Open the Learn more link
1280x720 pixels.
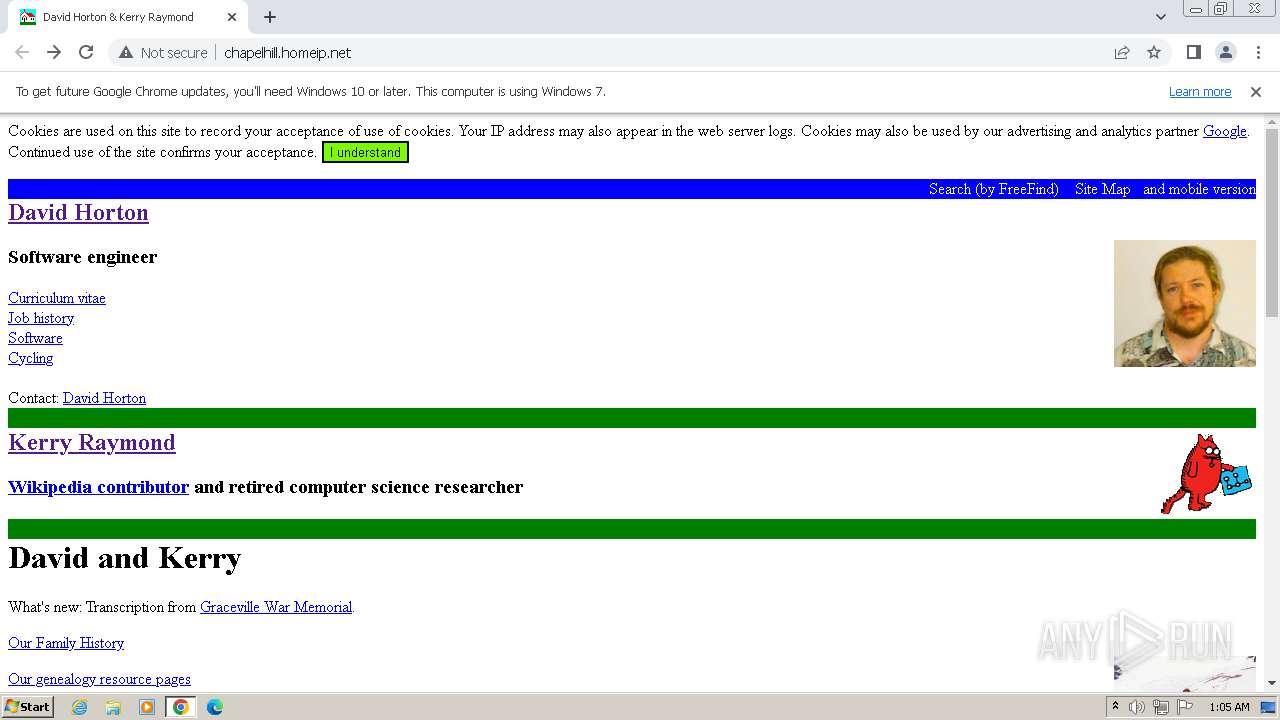1200,92
